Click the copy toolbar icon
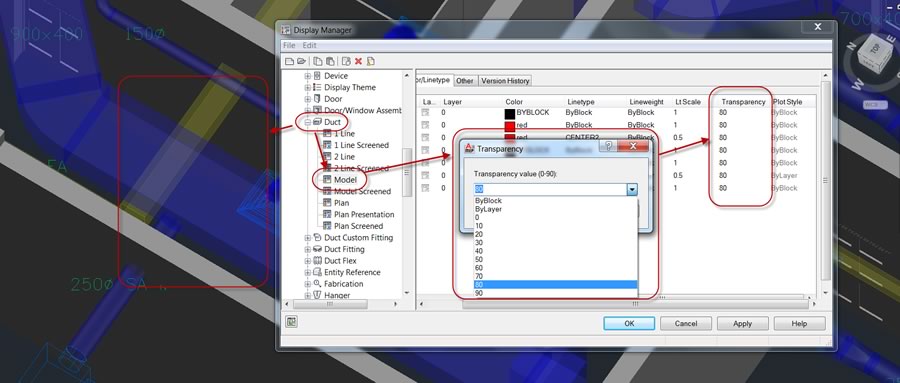 [318, 61]
